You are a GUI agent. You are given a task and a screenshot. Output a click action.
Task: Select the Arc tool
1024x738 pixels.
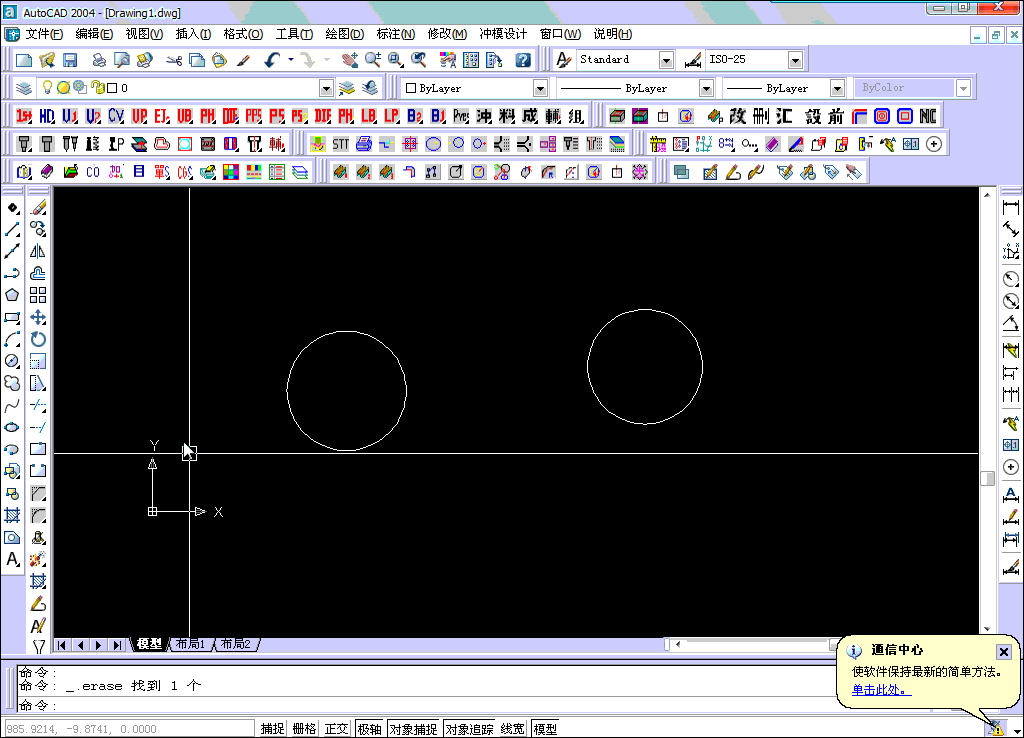coord(12,339)
